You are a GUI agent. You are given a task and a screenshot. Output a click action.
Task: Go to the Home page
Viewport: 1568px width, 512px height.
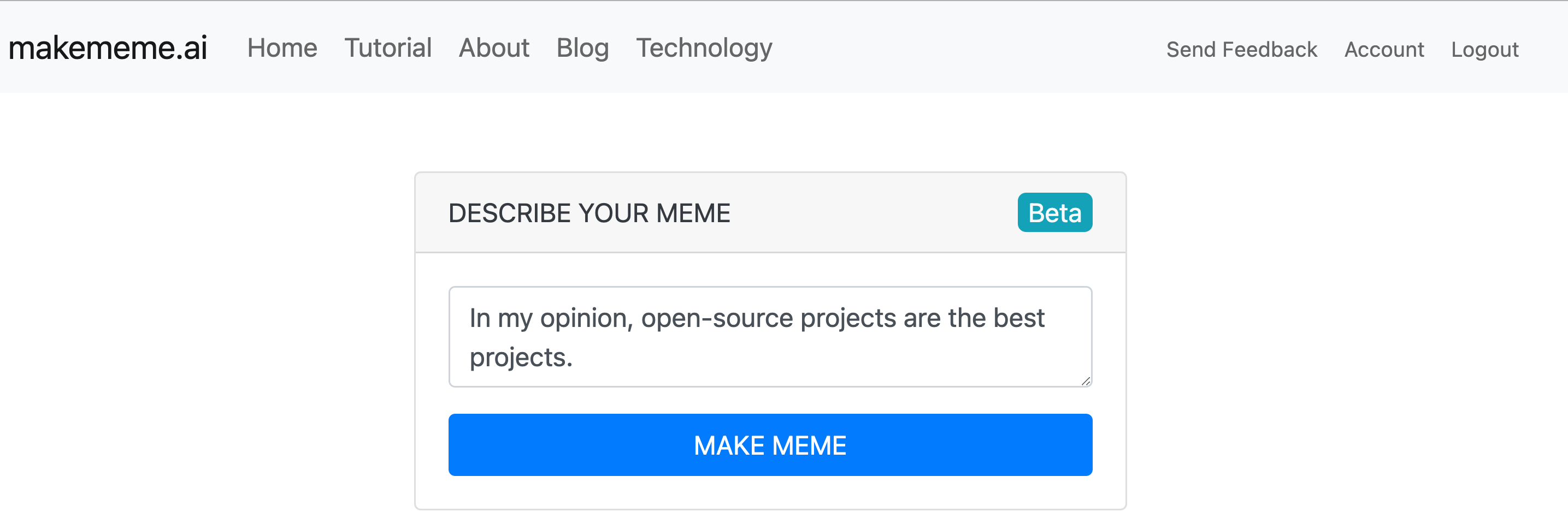[x=282, y=48]
